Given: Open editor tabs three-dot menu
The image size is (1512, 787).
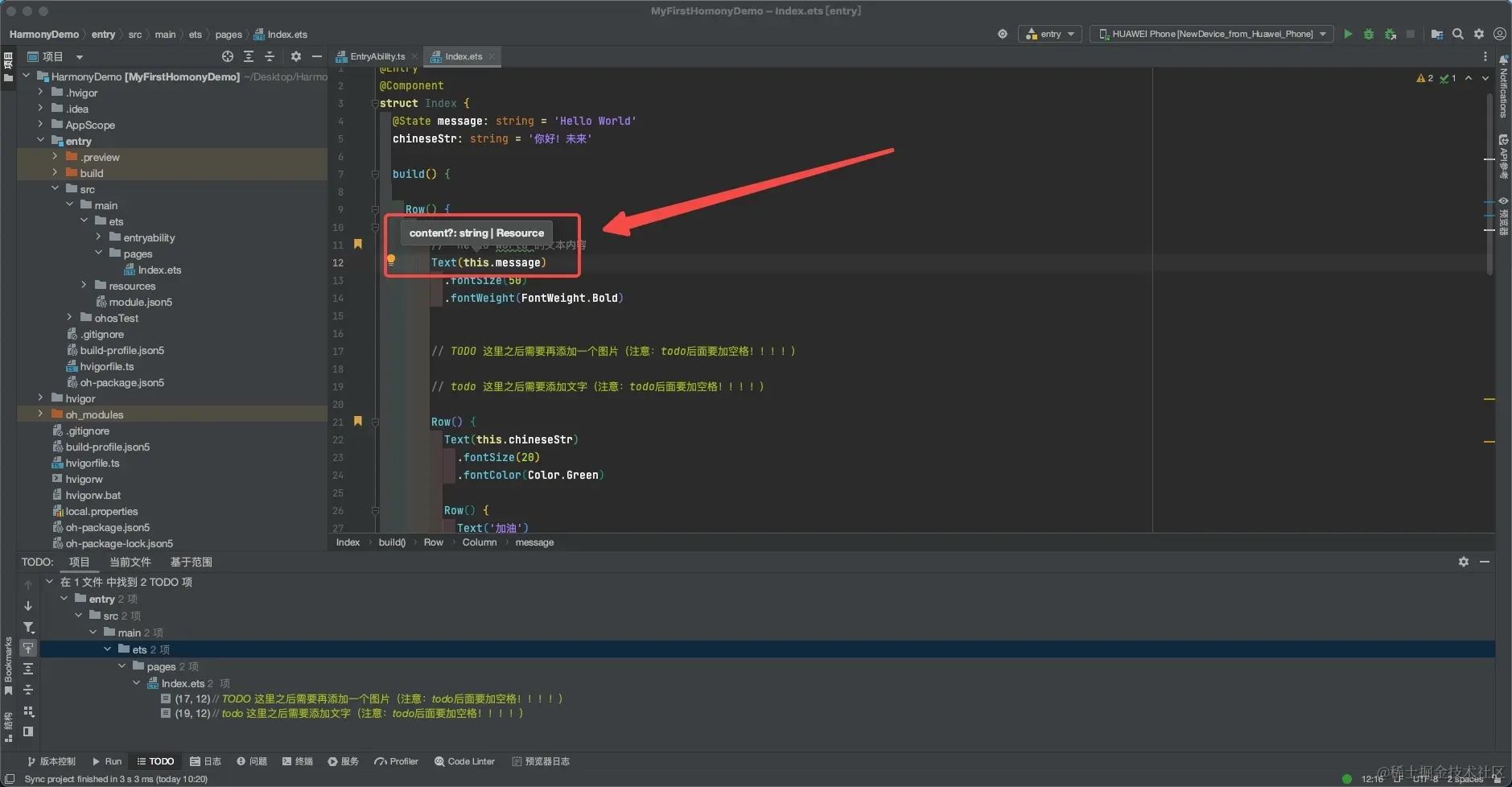Looking at the screenshot, I should (1485, 56).
